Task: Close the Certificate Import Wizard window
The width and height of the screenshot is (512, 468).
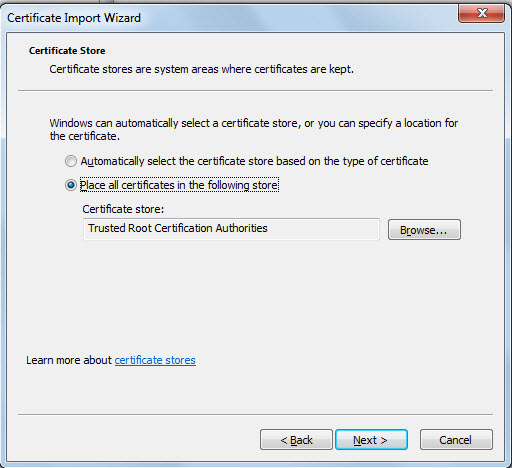Action: point(481,13)
